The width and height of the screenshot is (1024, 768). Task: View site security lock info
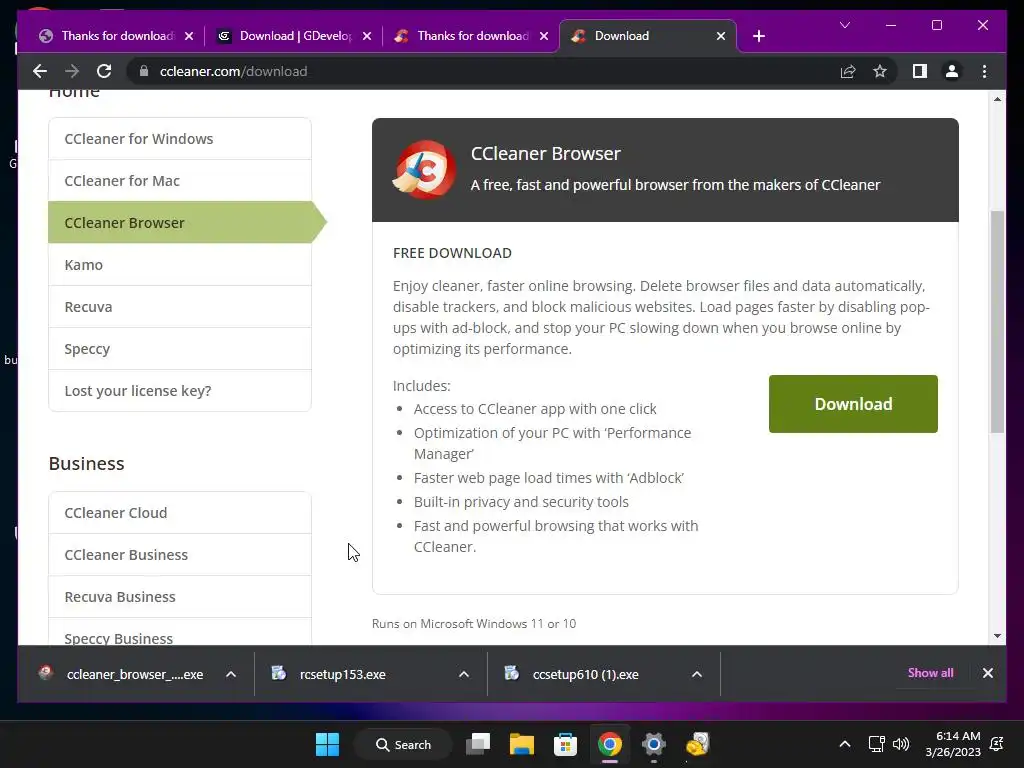pyautogui.click(x=144, y=71)
